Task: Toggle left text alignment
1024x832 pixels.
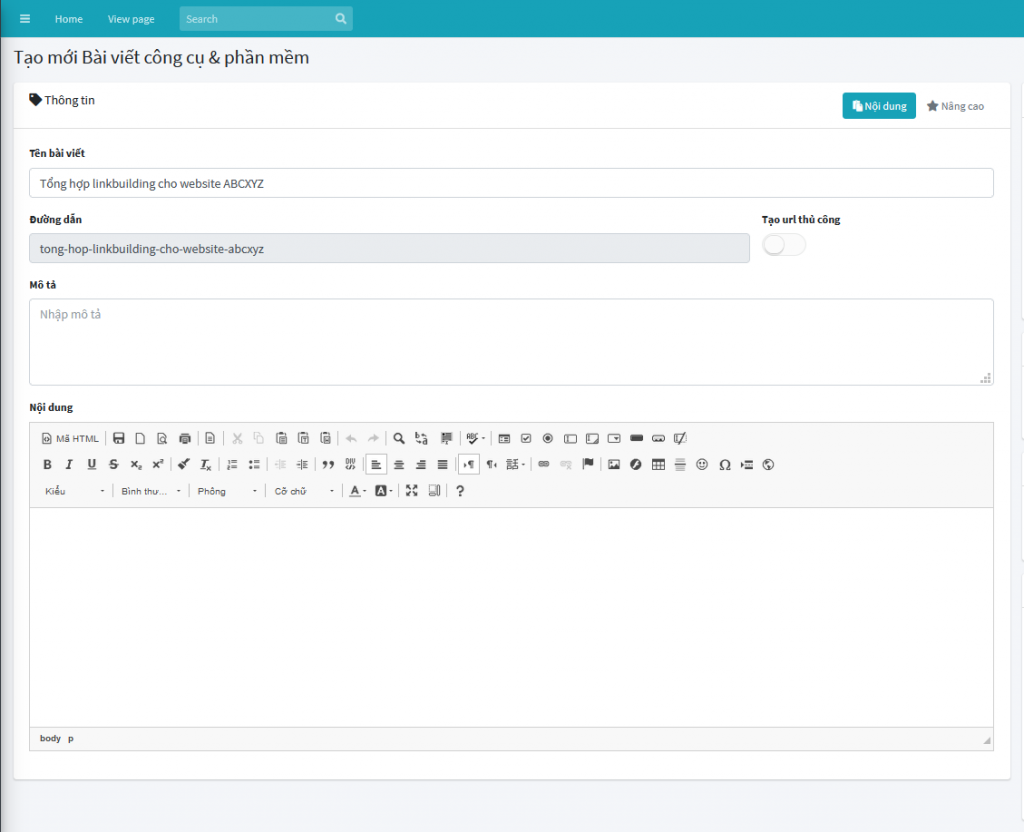Action: click(x=376, y=464)
